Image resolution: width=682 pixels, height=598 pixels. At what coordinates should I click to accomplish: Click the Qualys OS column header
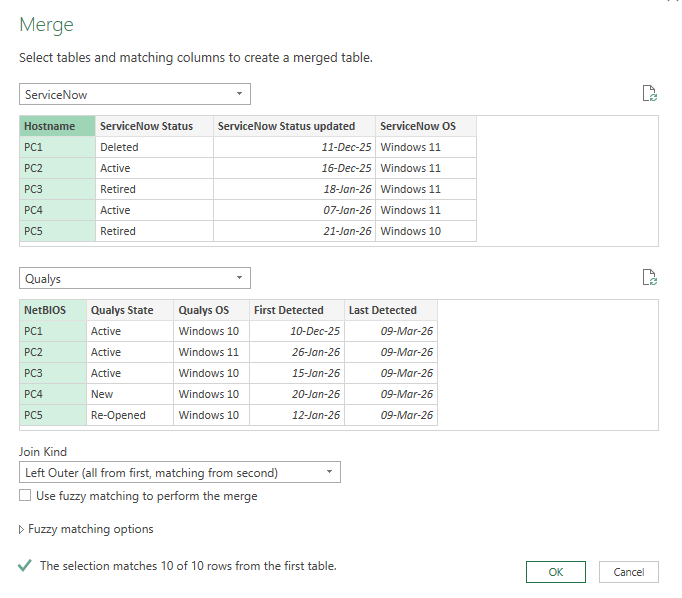210,310
